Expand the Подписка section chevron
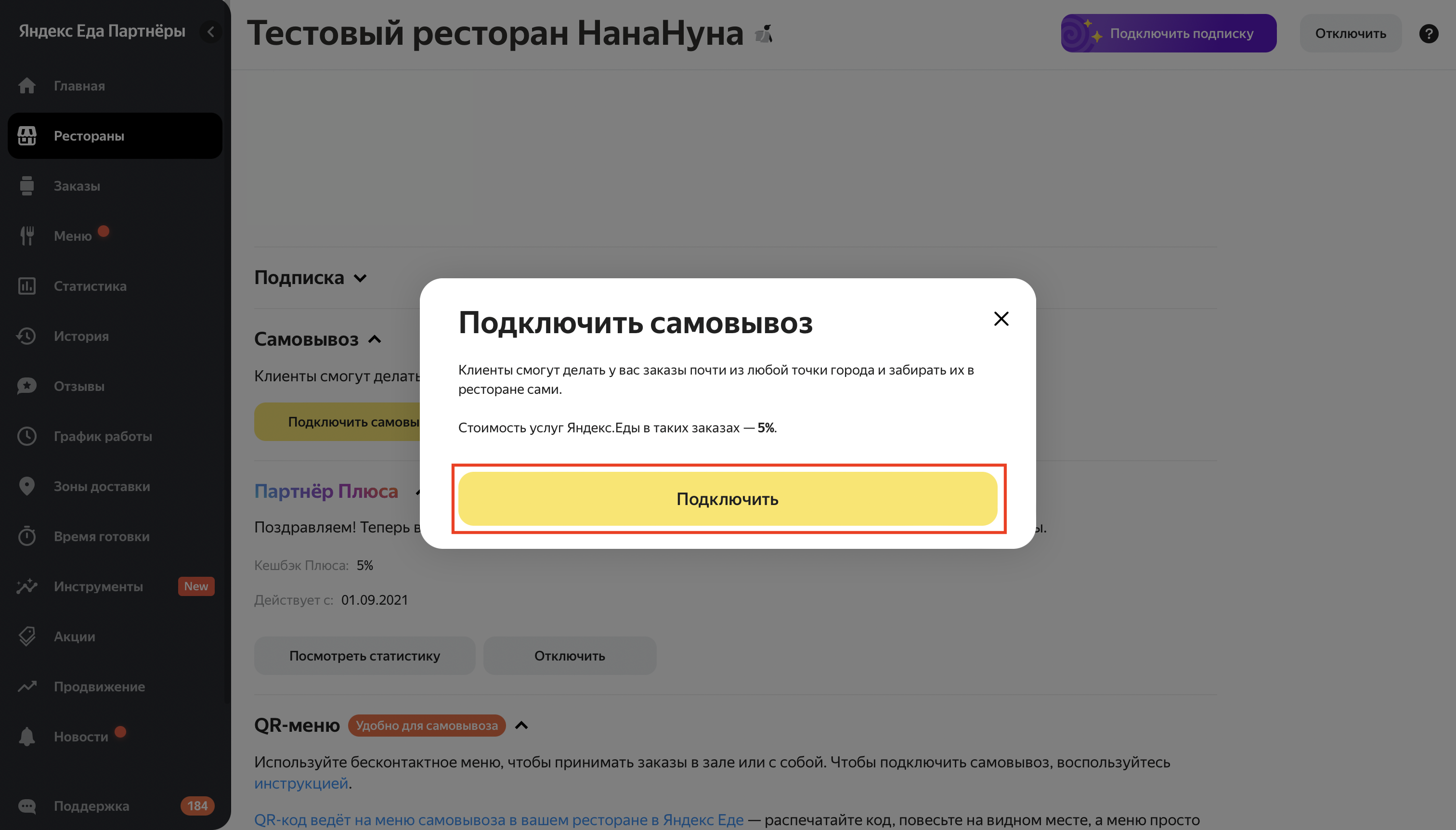Viewport: 1456px width, 830px height. coord(360,278)
